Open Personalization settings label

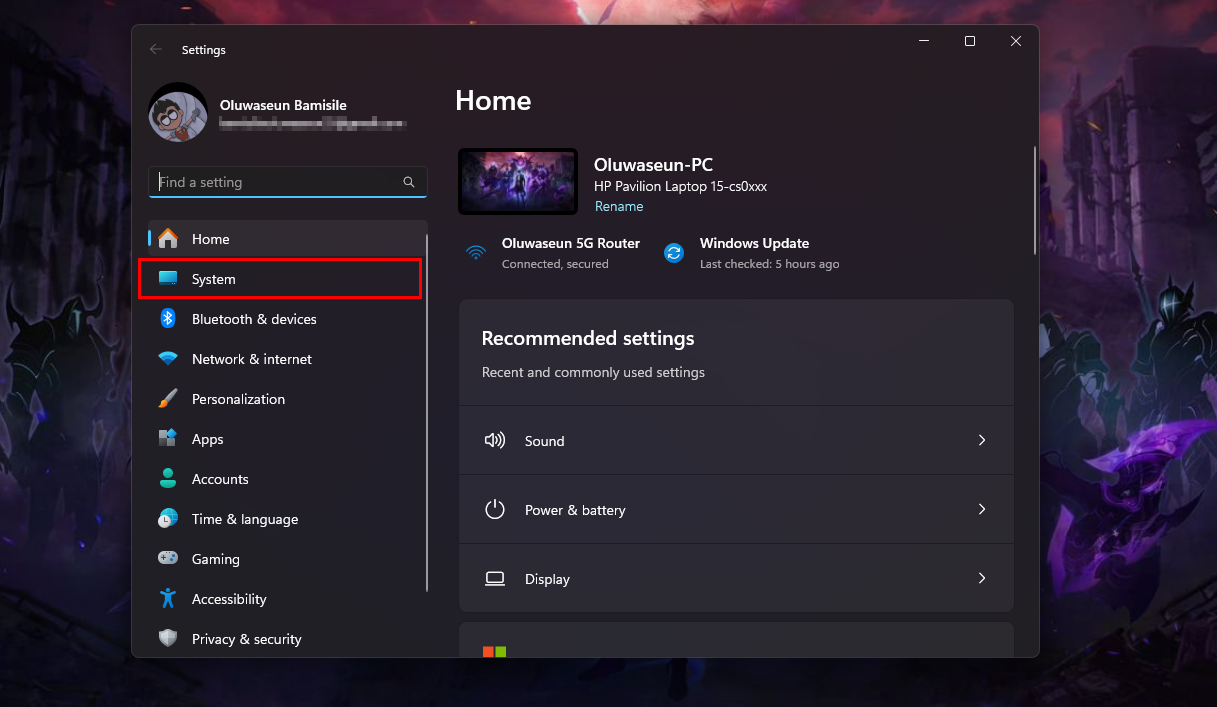(238, 399)
